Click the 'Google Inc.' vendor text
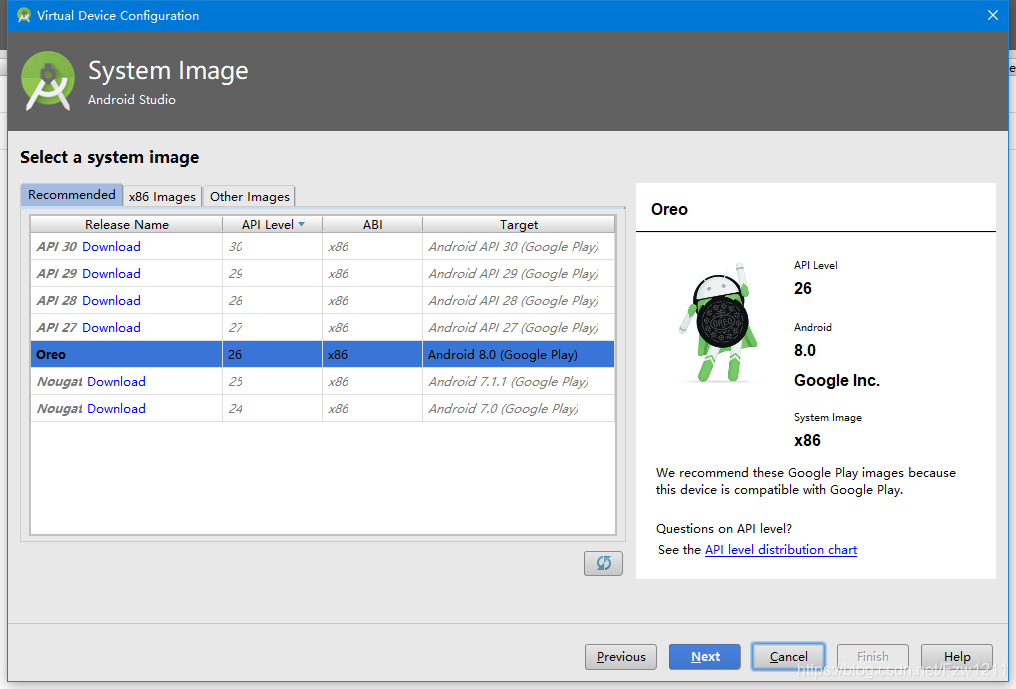 837,380
